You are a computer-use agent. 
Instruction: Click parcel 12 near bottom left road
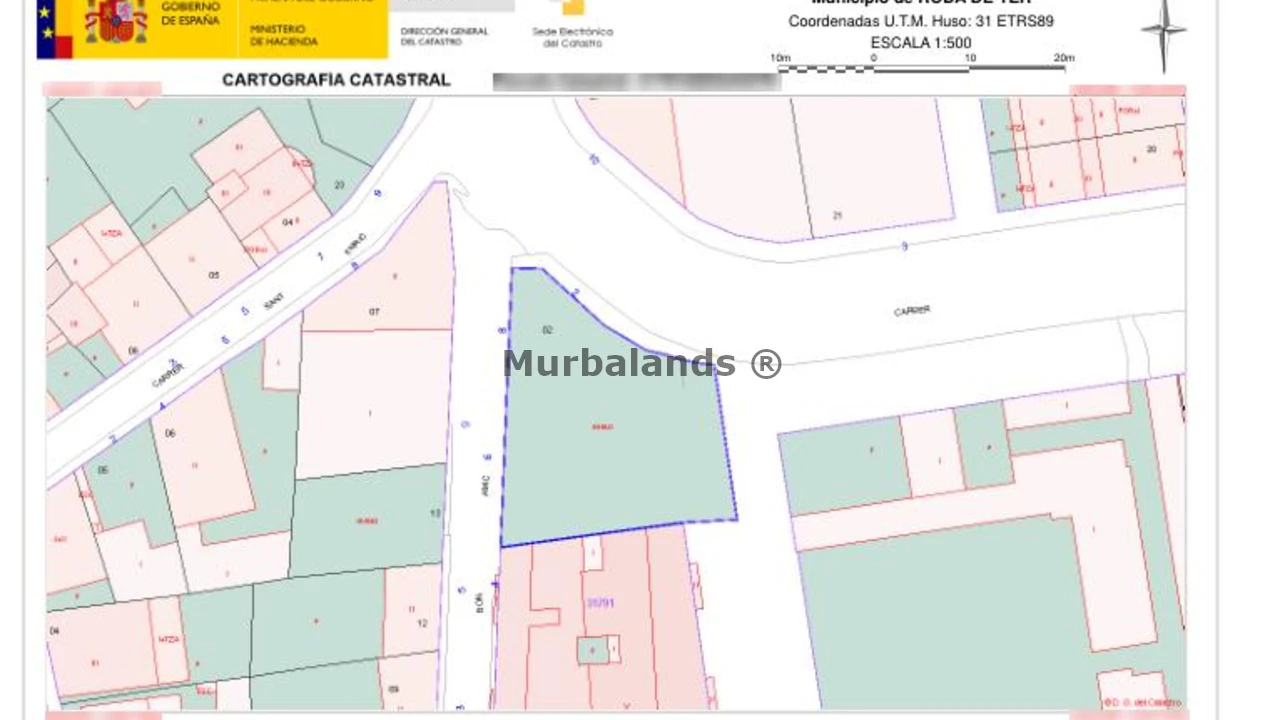coord(422,623)
